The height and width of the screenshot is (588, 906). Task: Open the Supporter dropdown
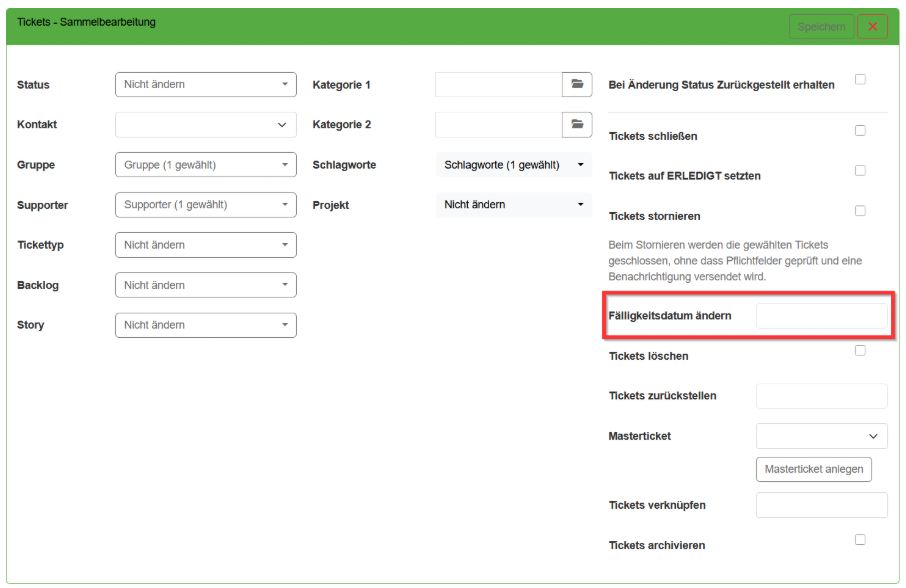[206, 205]
